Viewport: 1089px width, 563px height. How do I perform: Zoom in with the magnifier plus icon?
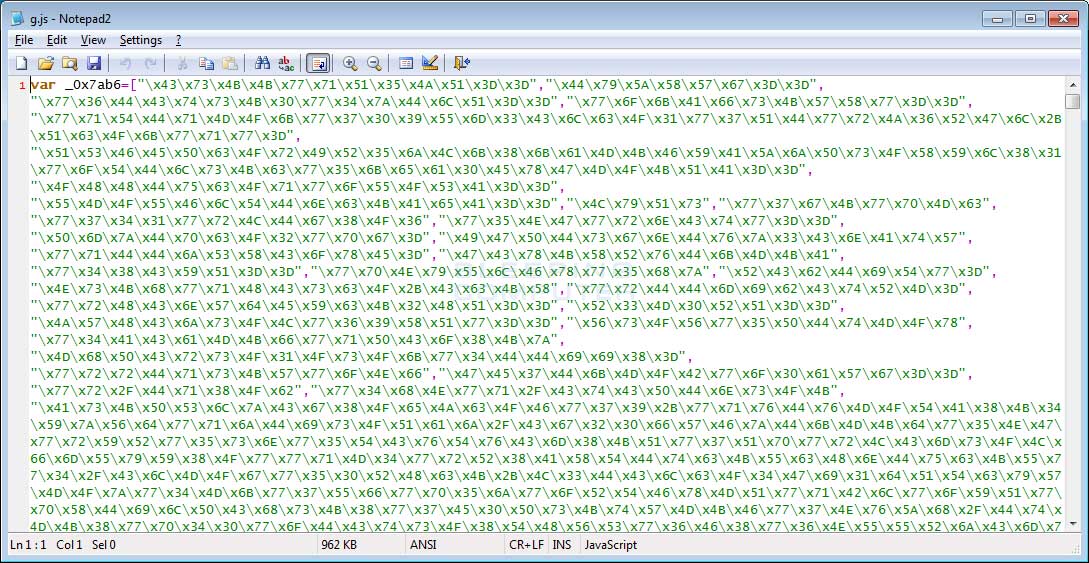350,63
